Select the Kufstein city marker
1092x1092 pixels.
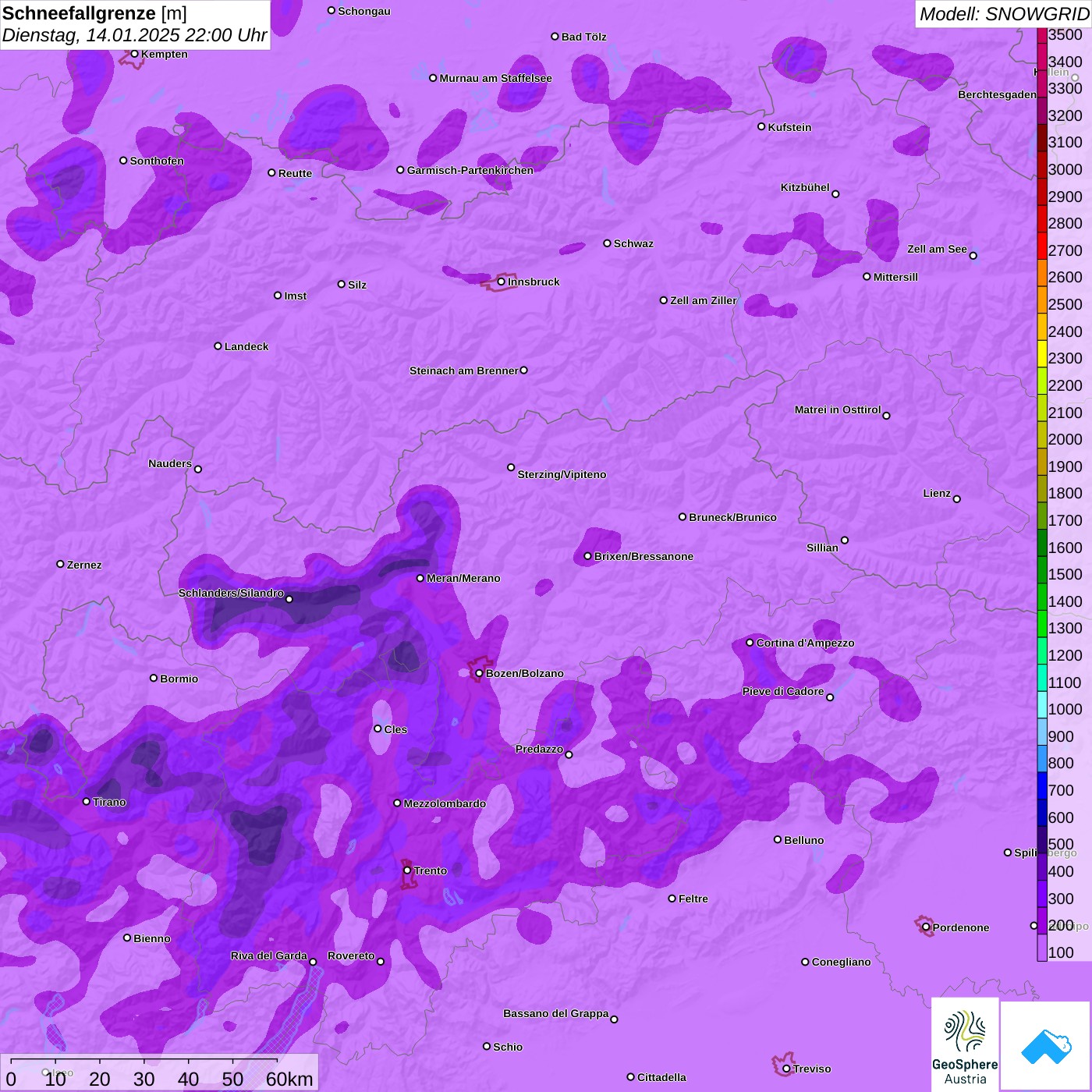[761, 126]
